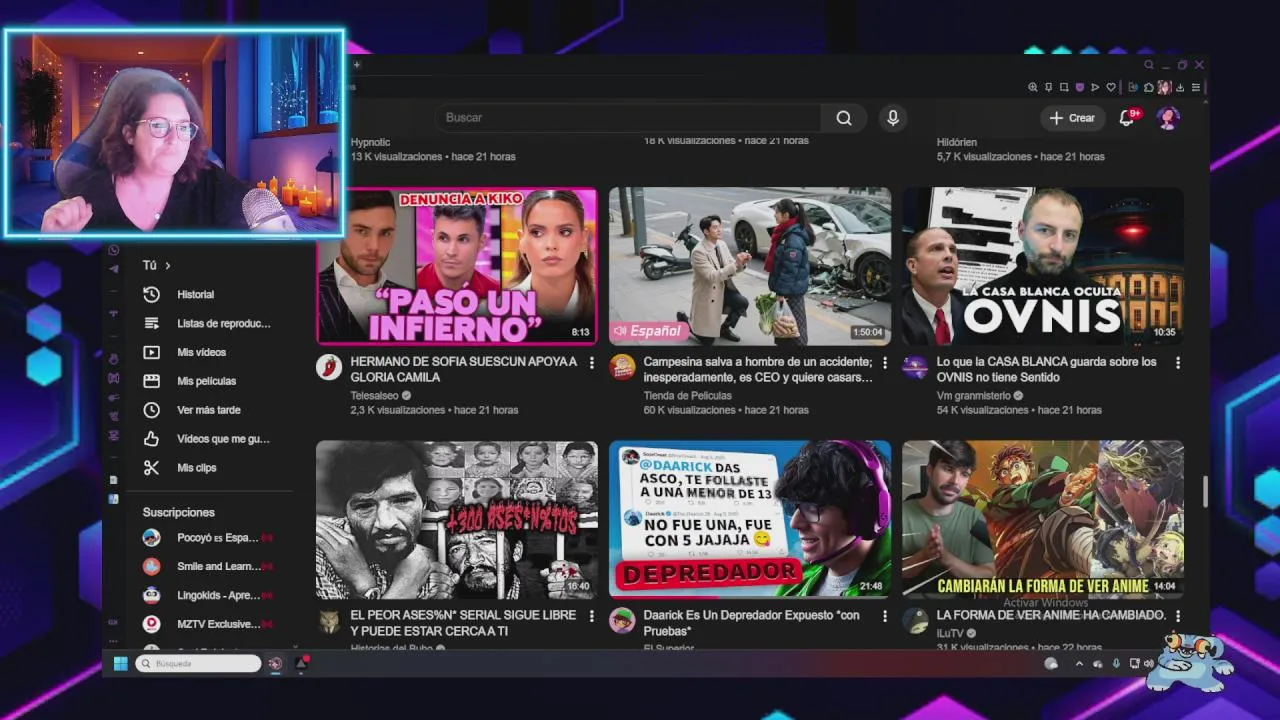
Task: Open Pocoyó subscription channel
Action: click(x=208, y=538)
